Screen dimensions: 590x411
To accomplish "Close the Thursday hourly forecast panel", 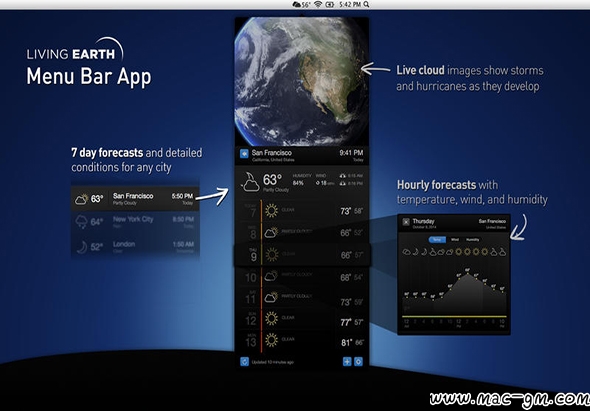I will 406,222.
